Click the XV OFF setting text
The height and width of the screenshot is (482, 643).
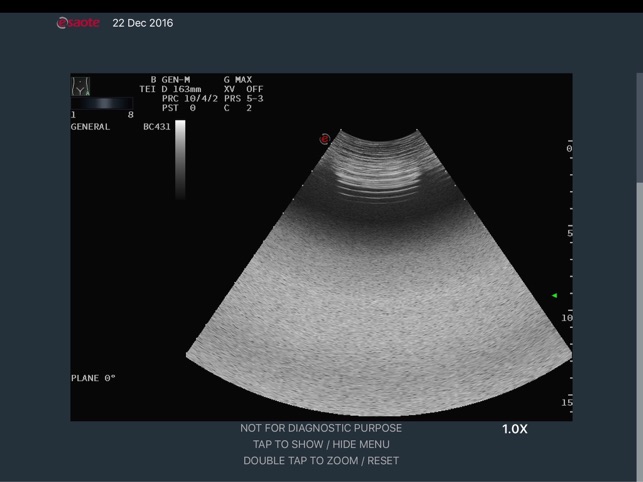(x=244, y=89)
